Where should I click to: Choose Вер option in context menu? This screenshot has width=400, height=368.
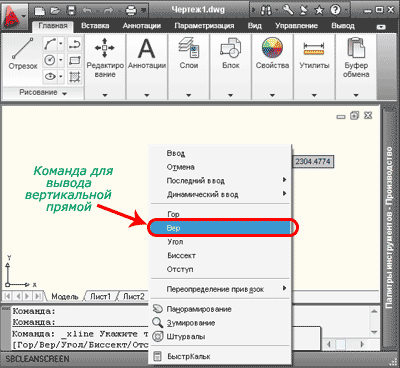(x=220, y=228)
